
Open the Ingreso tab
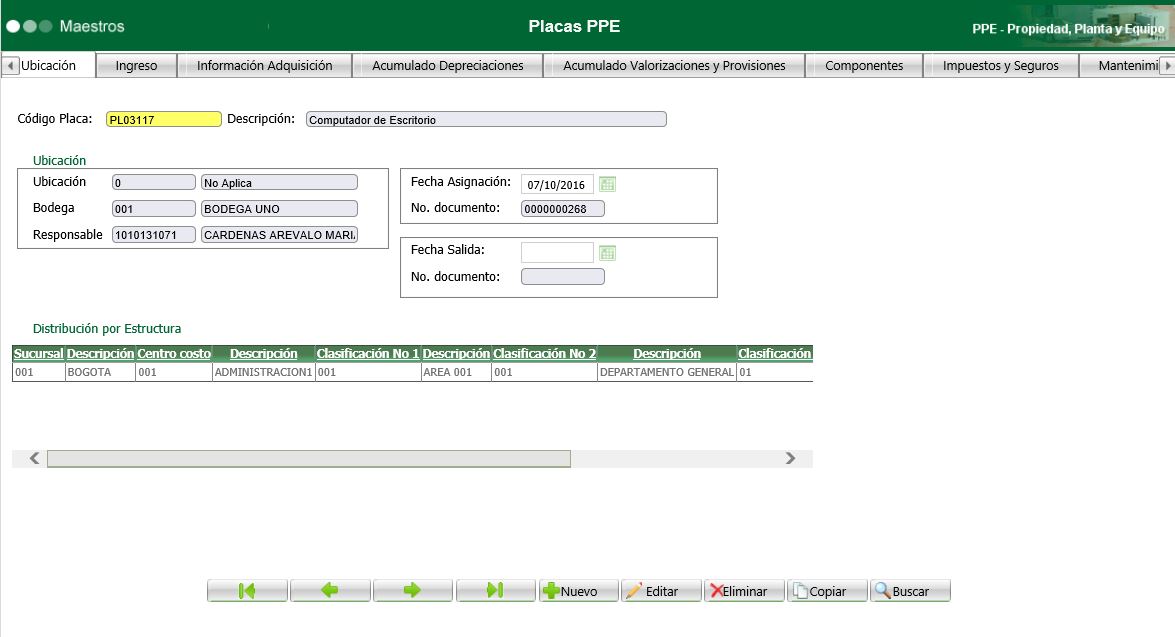point(136,66)
